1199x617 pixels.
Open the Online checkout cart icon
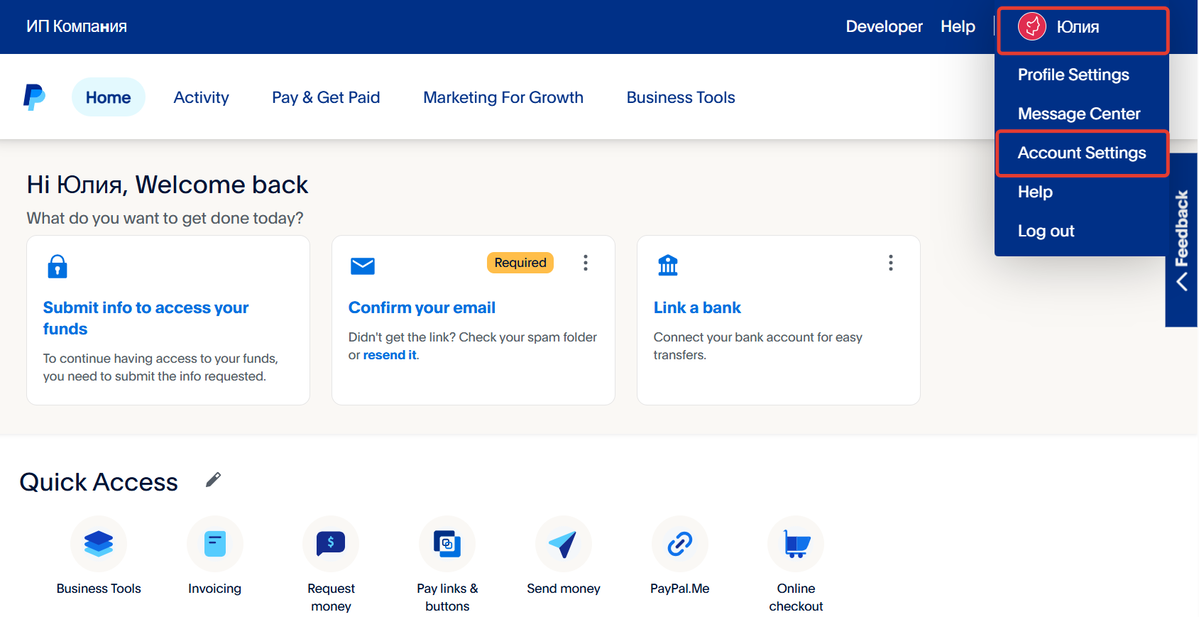coord(796,544)
